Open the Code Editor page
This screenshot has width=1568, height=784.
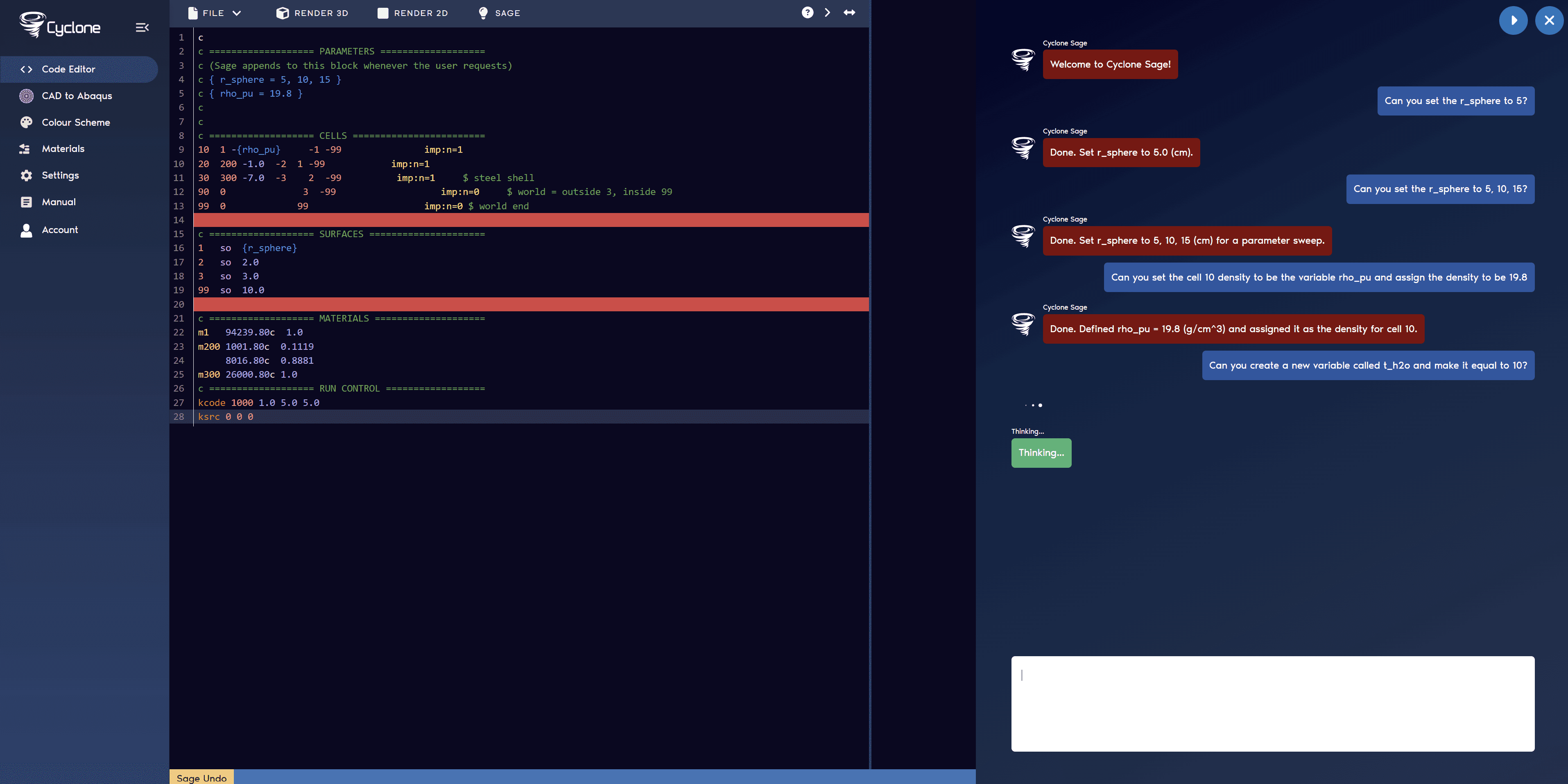tap(68, 69)
